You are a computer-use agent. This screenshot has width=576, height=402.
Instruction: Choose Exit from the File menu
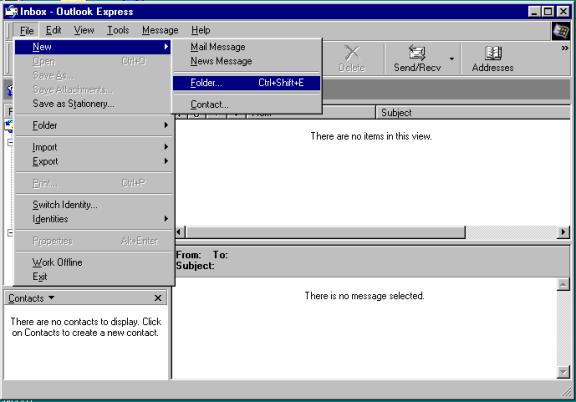pyautogui.click(x=93, y=277)
